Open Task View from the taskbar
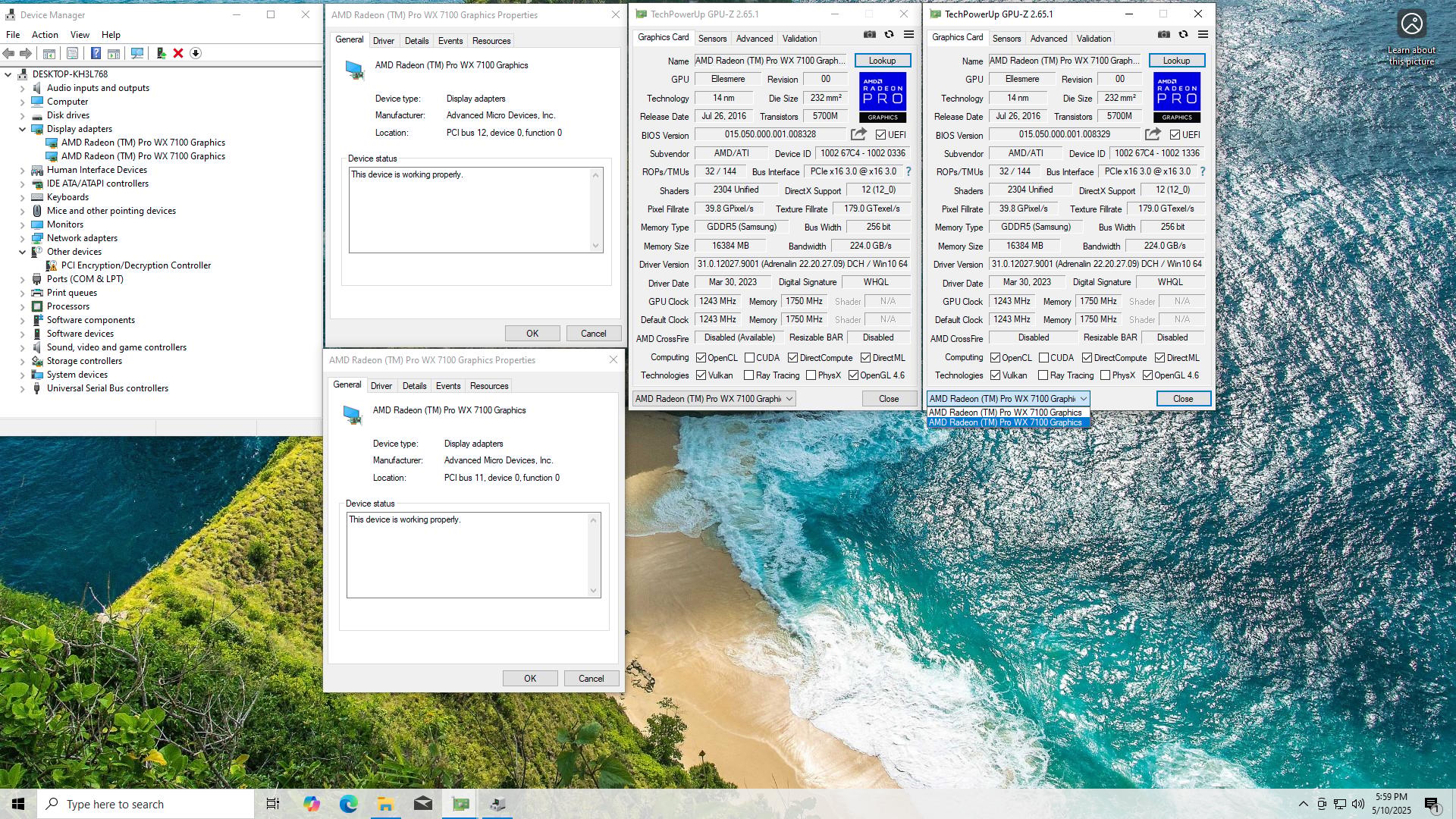 coord(273,804)
